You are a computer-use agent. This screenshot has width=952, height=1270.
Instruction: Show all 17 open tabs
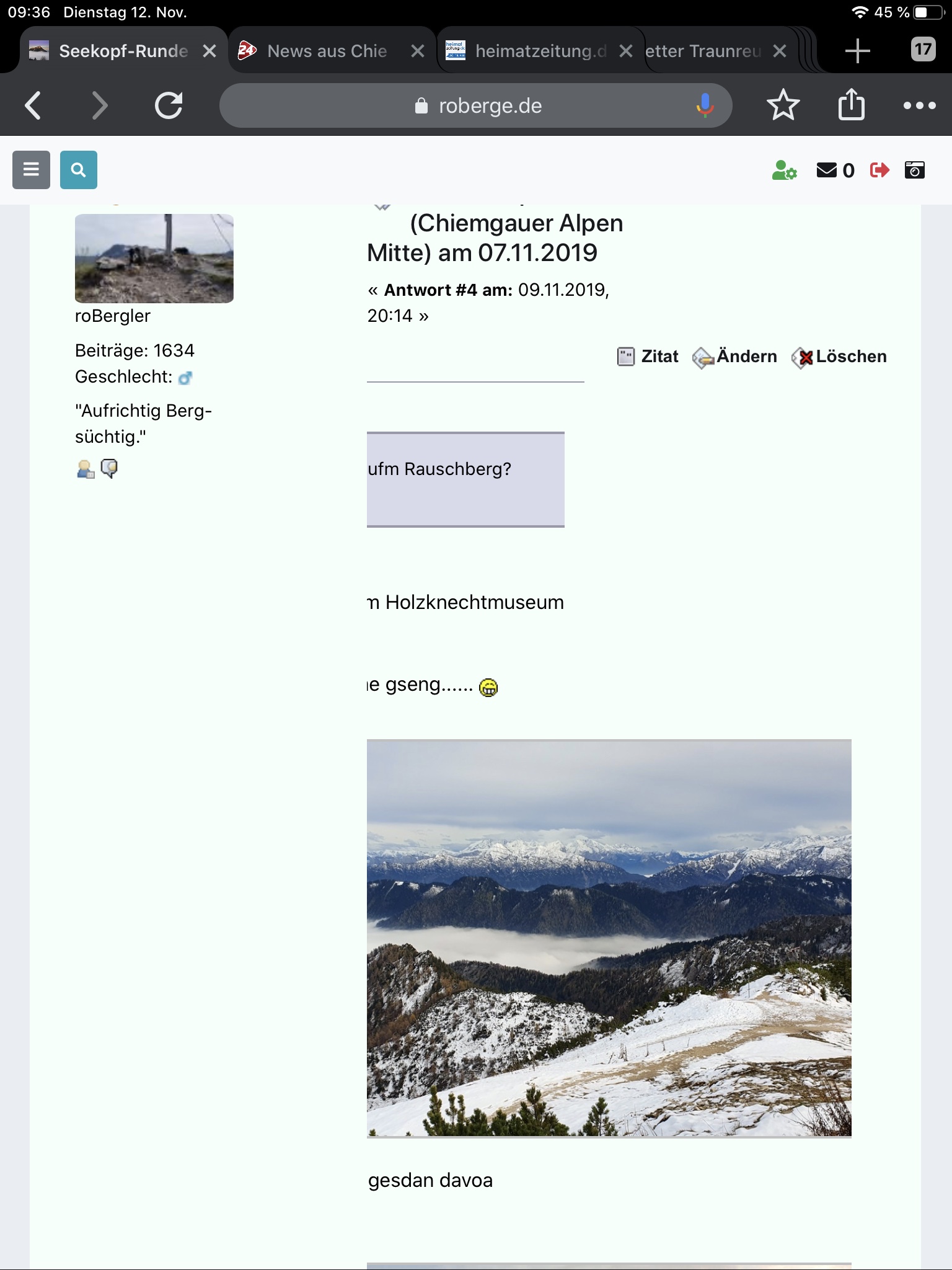tap(923, 49)
